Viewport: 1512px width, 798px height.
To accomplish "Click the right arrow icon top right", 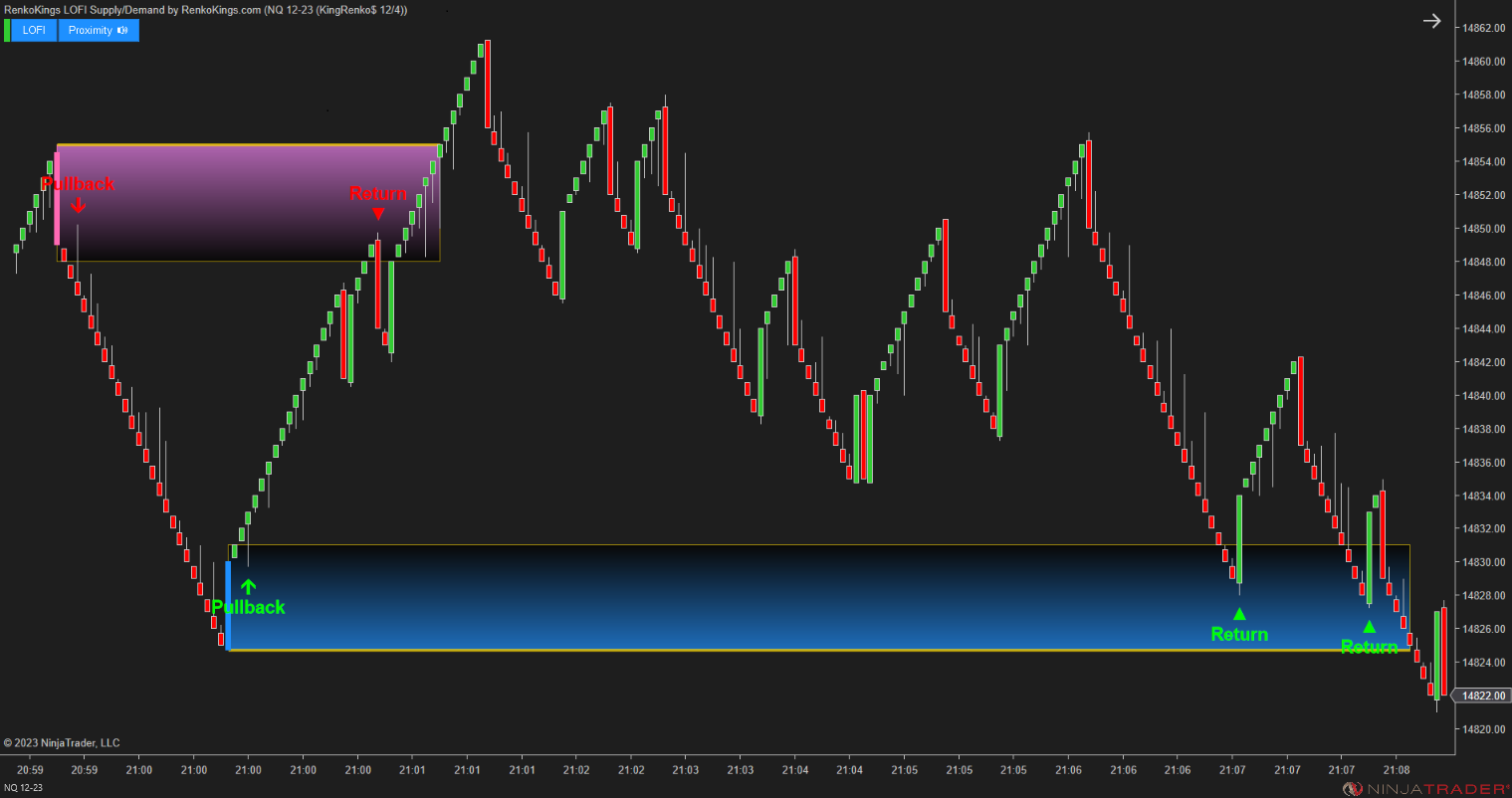I will point(1431,20).
